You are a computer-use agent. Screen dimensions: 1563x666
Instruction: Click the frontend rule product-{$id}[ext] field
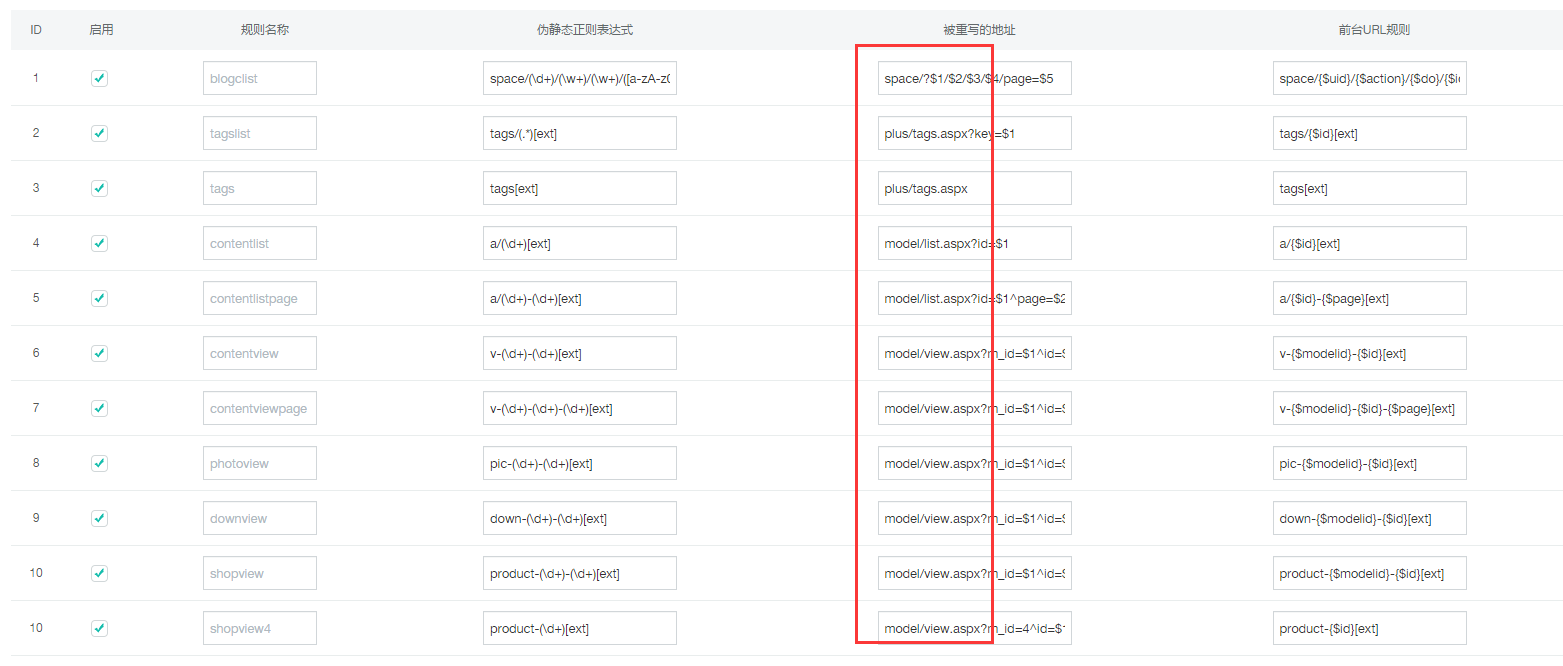(x=1368, y=627)
